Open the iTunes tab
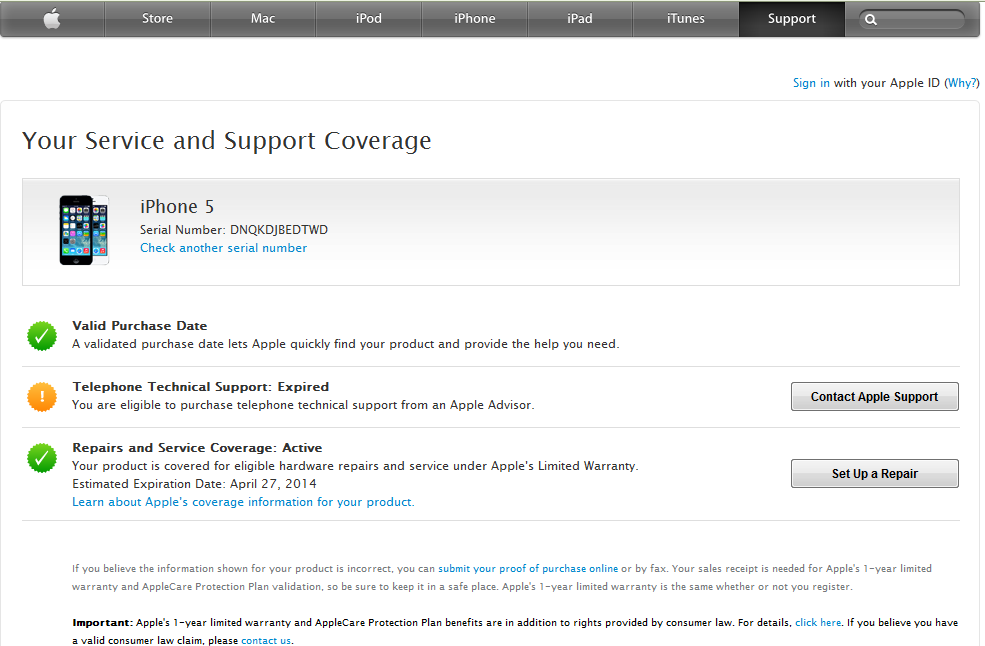The image size is (985, 646). 685,19
